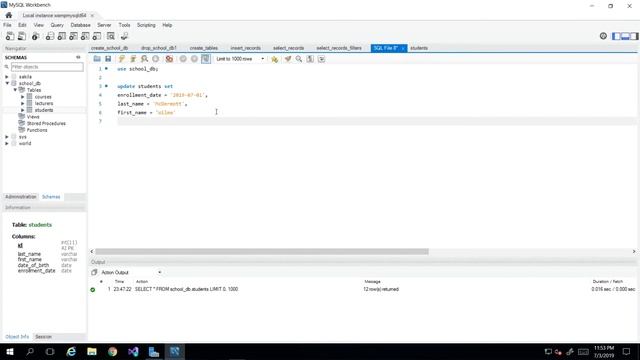The image size is (640, 360).
Task: Rollback the current transaction
Action: pyautogui.click(x=194, y=59)
